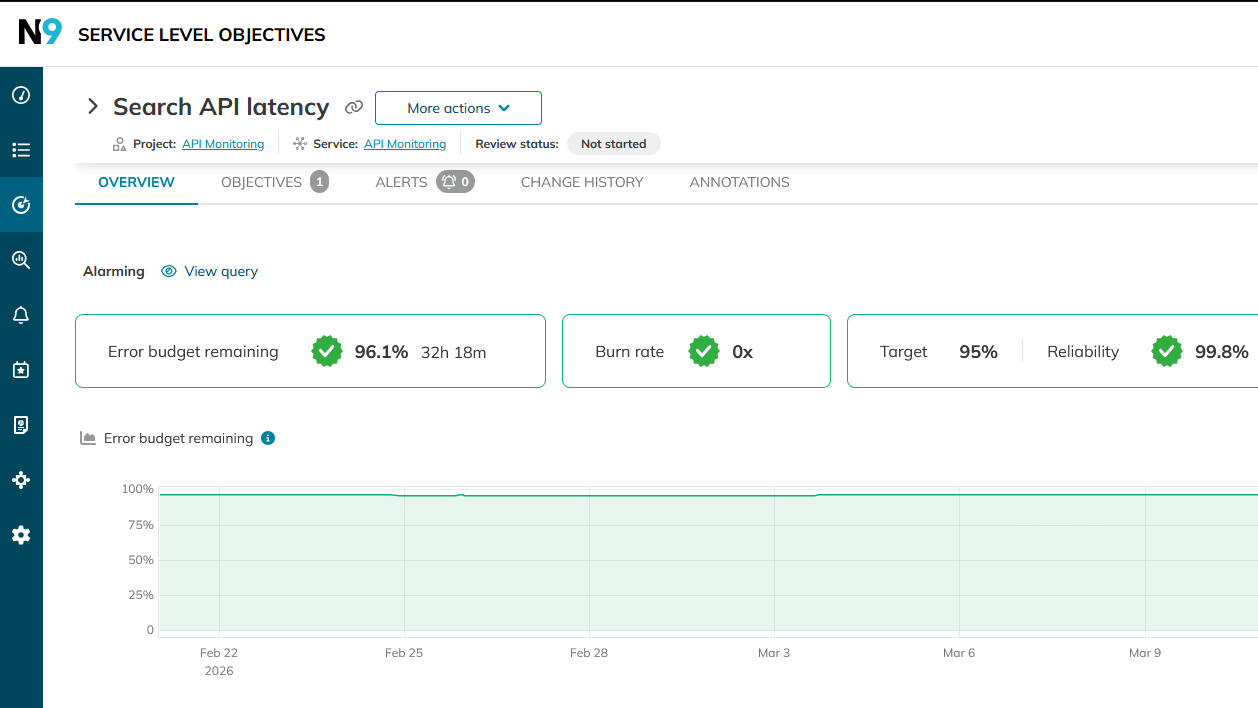This screenshot has height=708, width=1258.
Task: Open the list view icon in sidebar
Action: (x=21, y=150)
